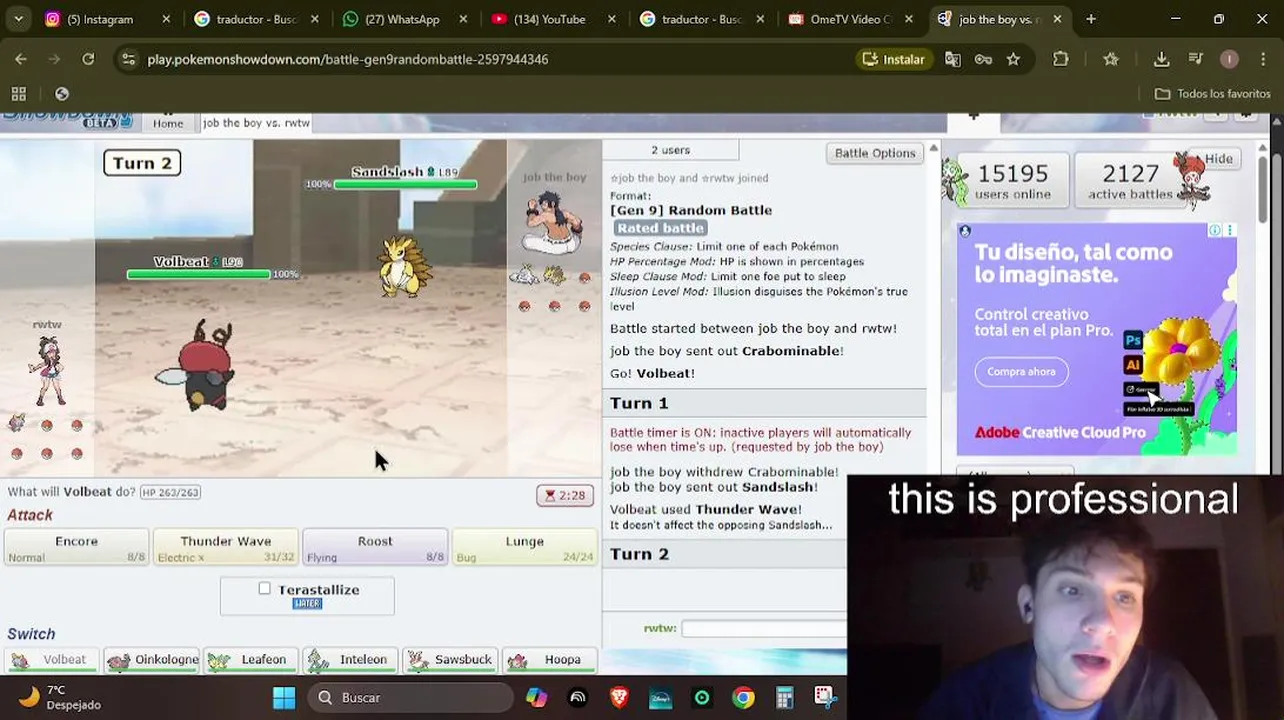Click the Sandslash opponent sprite

[404, 266]
